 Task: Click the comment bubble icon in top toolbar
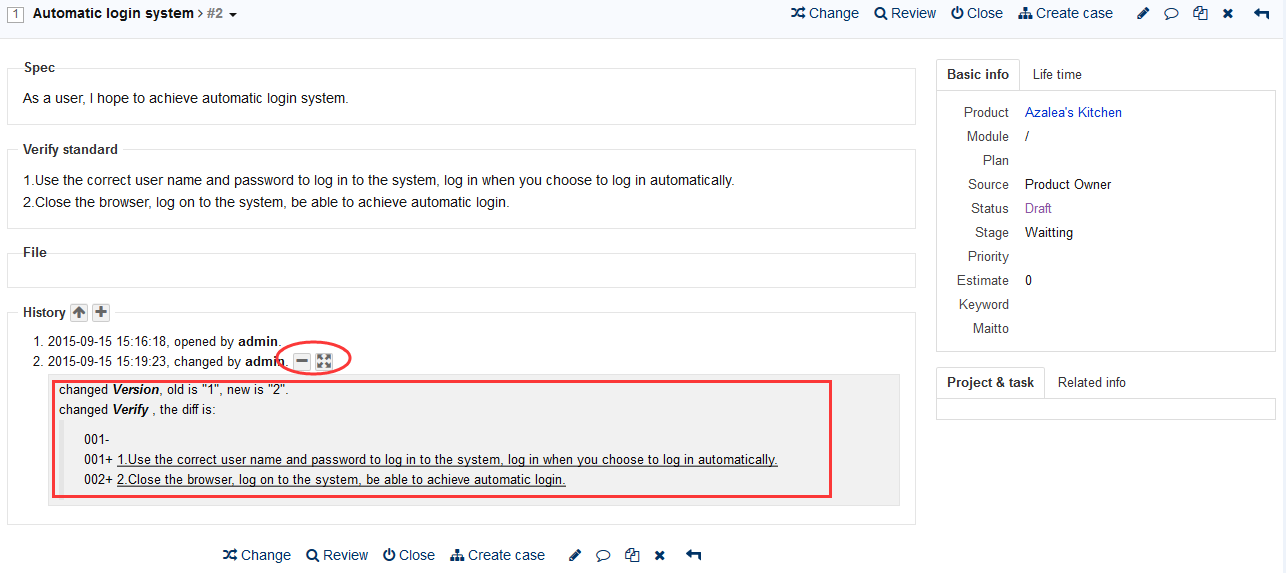[x=1171, y=14]
